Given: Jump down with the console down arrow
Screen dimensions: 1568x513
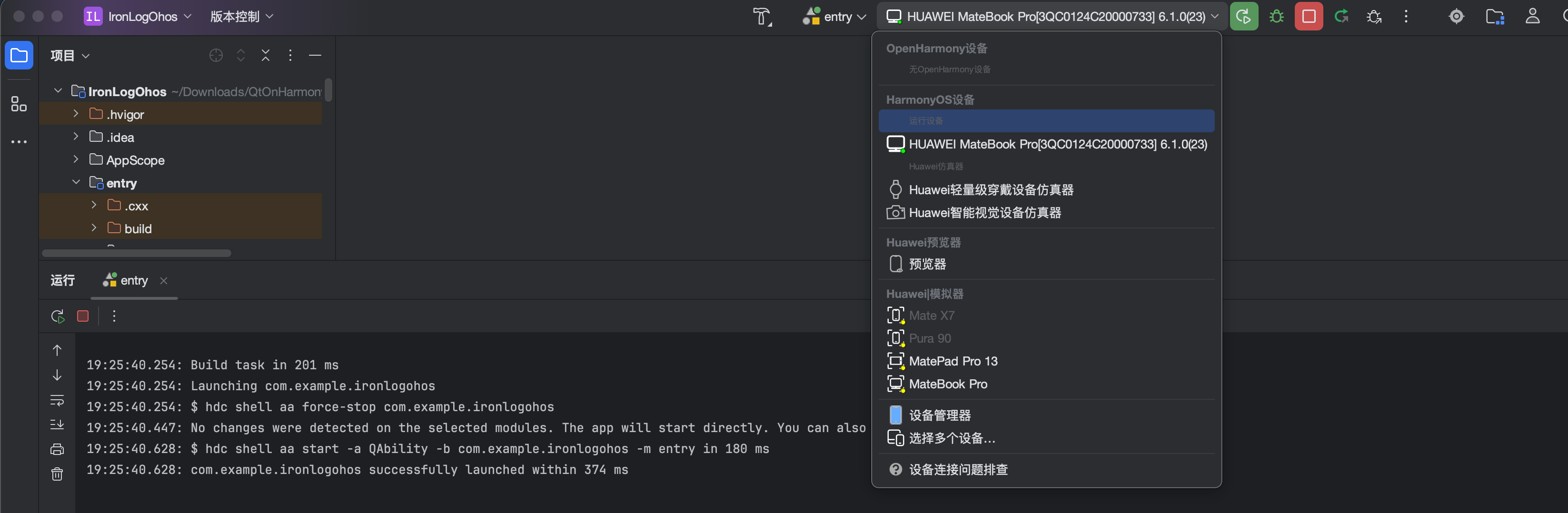Looking at the screenshot, I should [57, 375].
